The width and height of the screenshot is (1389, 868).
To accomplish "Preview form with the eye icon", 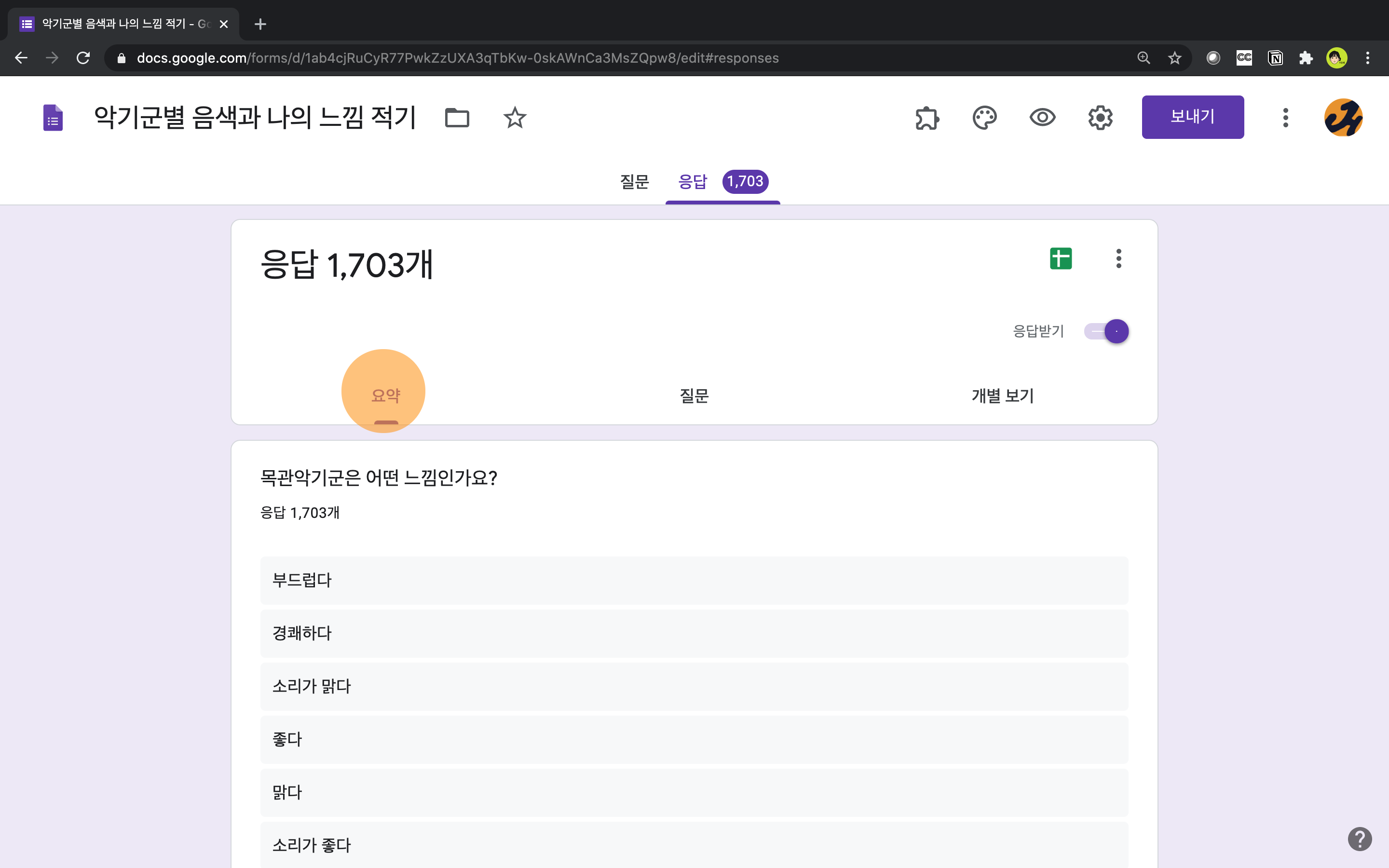I will pyautogui.click(x=1042, y=118).
